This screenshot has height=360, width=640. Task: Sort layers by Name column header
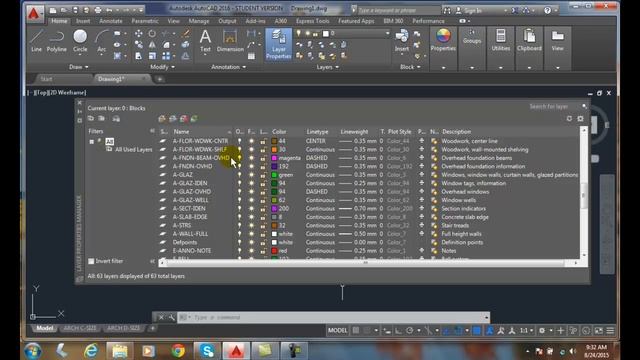[x=201, y=132]
